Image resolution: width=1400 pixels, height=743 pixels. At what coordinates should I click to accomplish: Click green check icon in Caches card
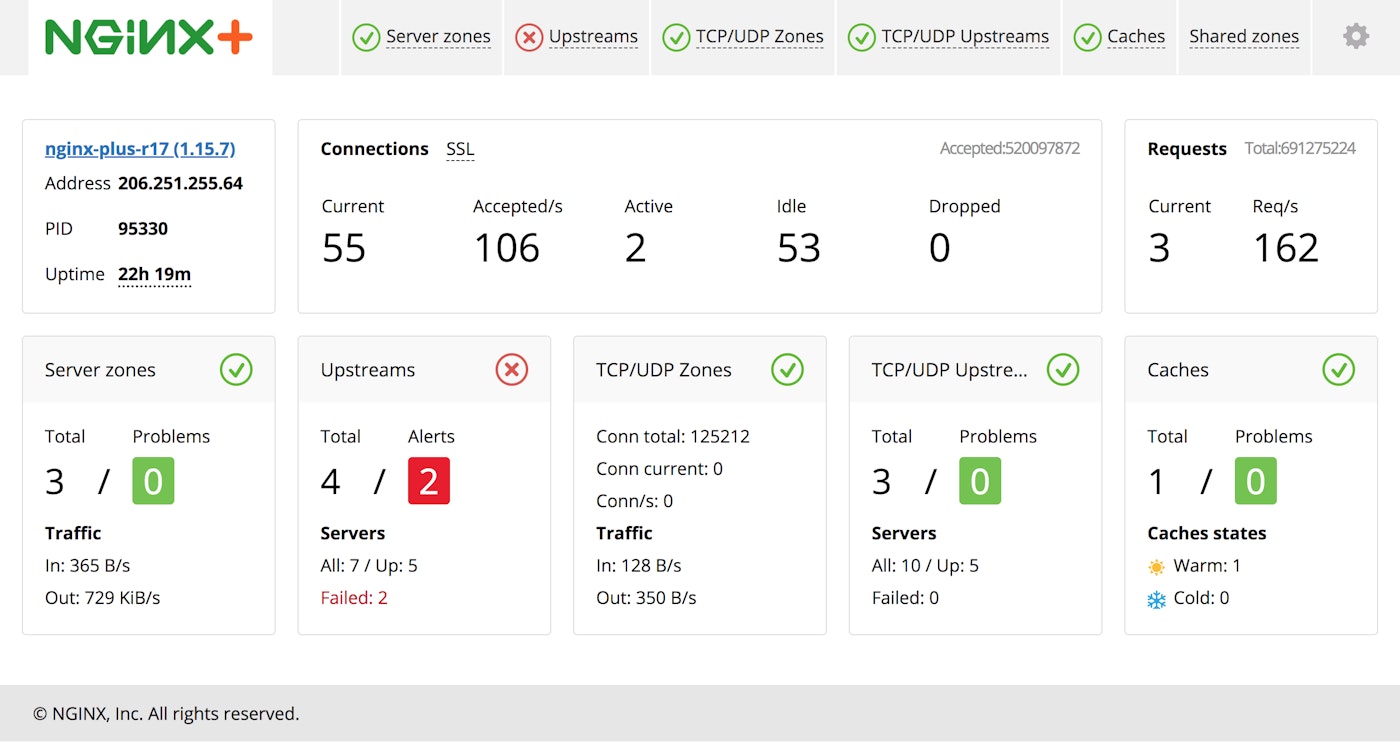[x=1338, y=370]
